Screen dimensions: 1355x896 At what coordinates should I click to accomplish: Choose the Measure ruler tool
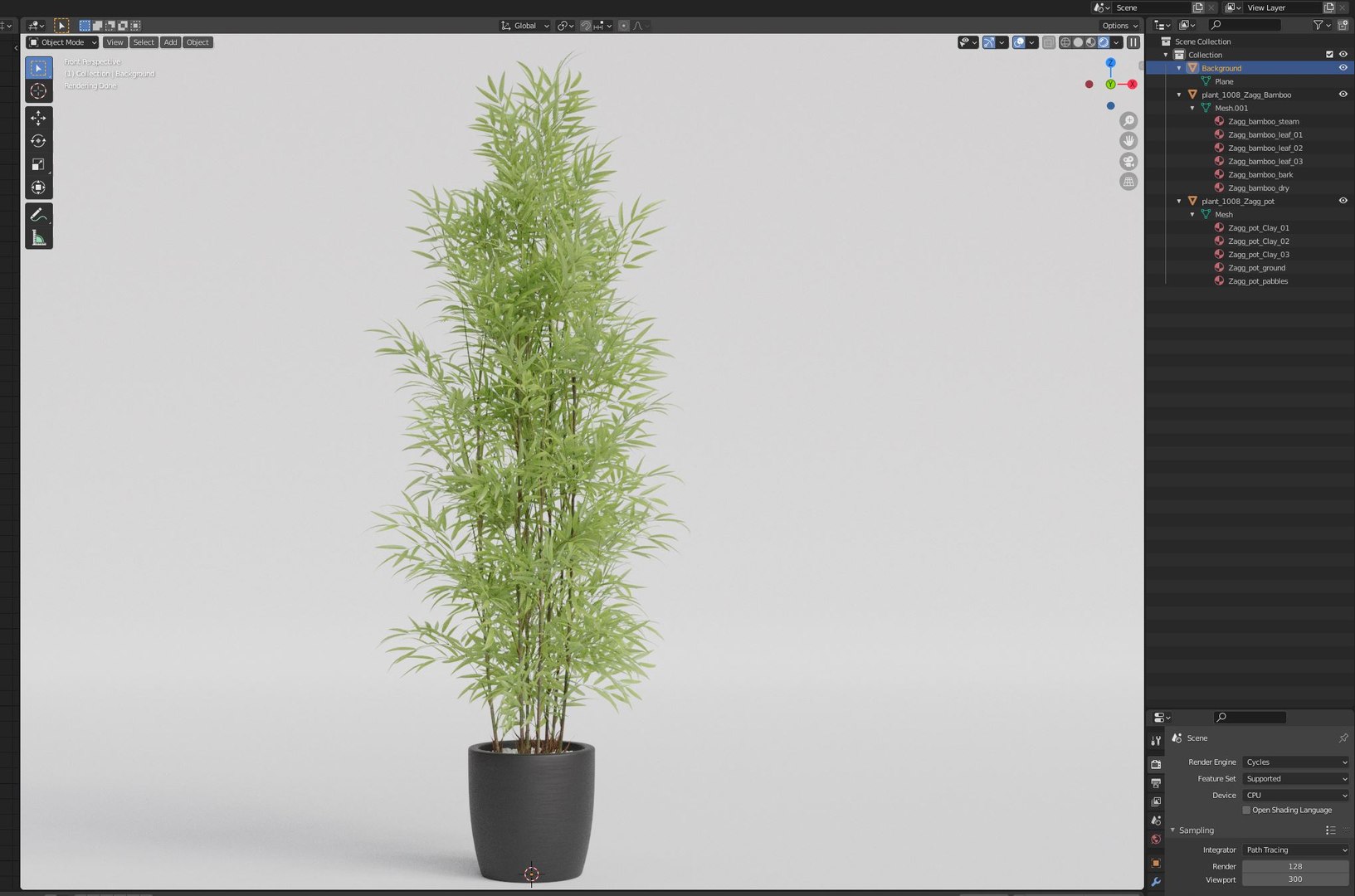[38, 238]
